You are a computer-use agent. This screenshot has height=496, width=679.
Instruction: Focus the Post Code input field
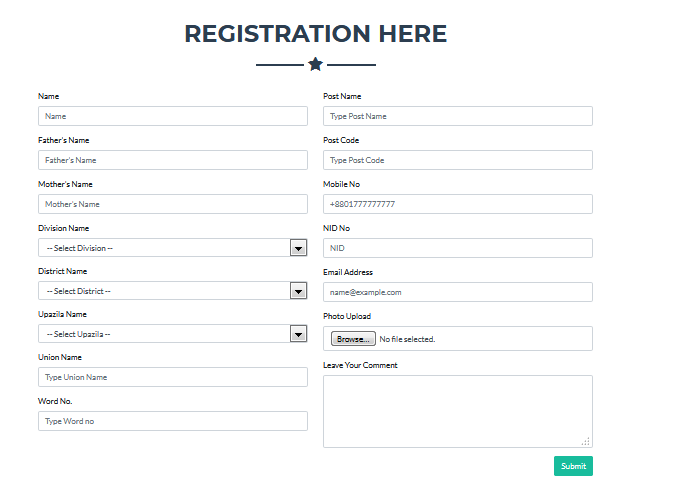[457, 160]
